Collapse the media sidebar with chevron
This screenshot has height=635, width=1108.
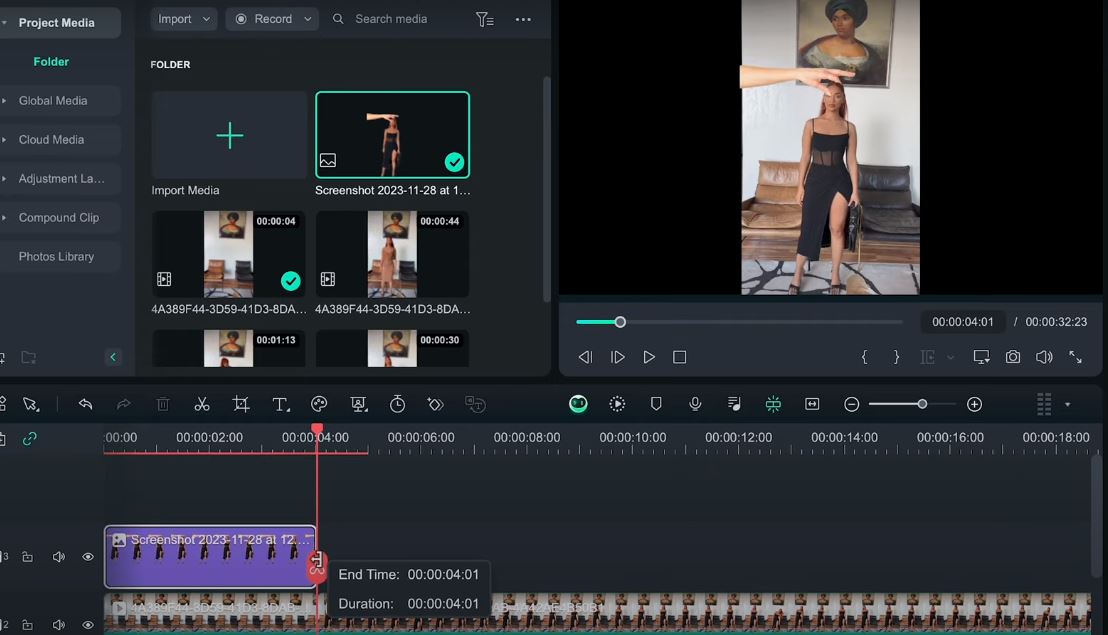(x=113, y=357)
